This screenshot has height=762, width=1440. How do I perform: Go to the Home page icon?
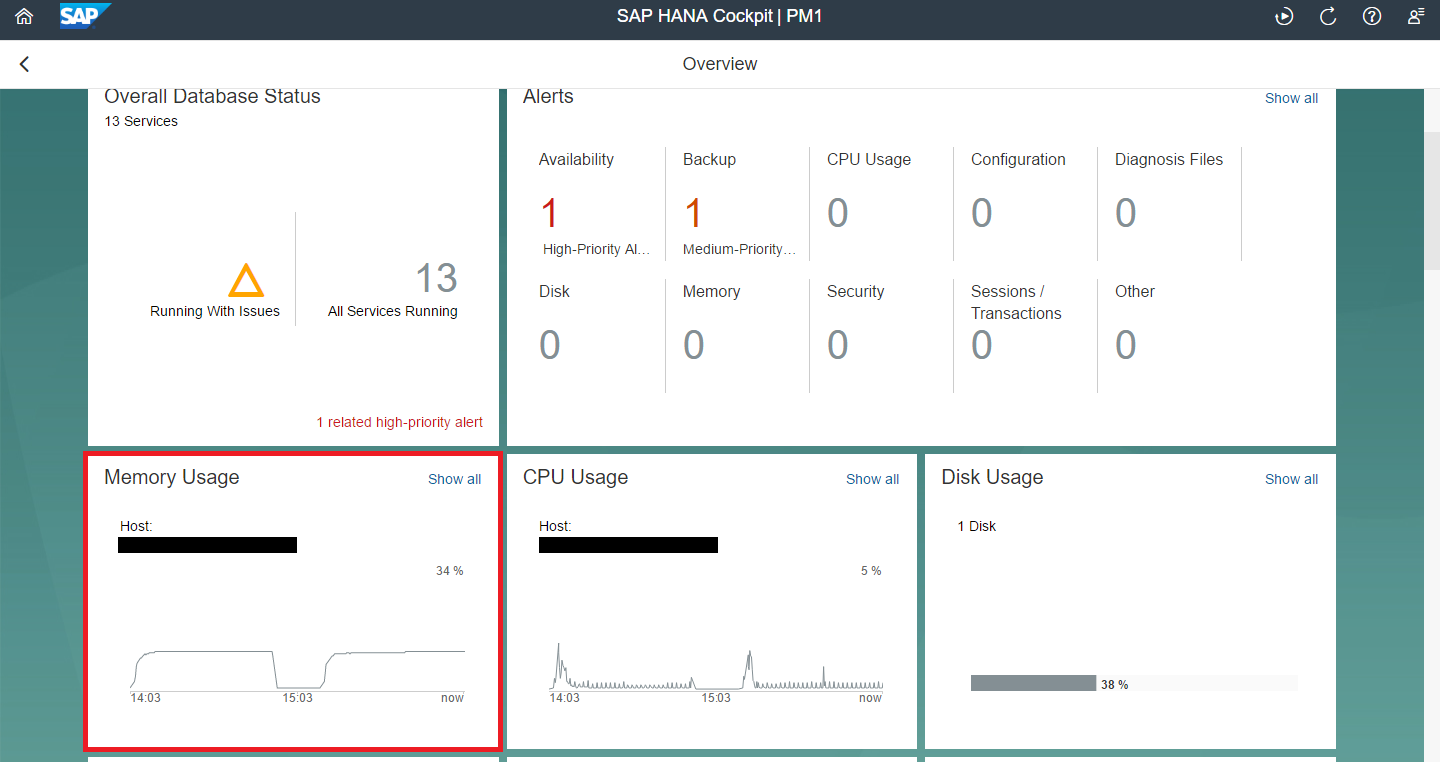(24, 16)
